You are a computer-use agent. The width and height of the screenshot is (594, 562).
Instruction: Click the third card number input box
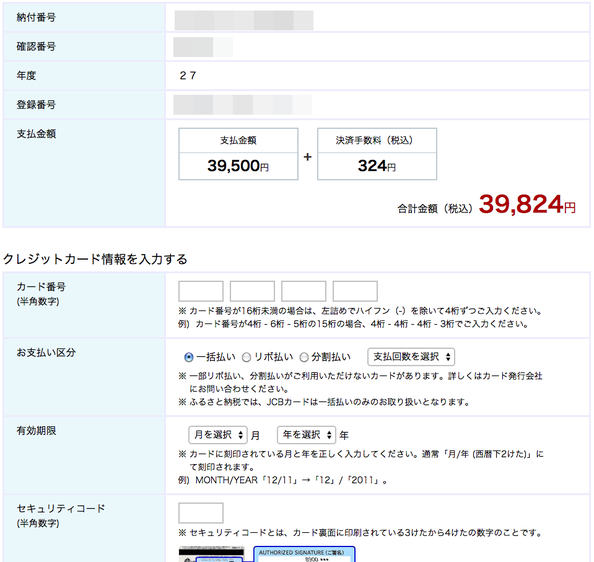pos(303,291)
